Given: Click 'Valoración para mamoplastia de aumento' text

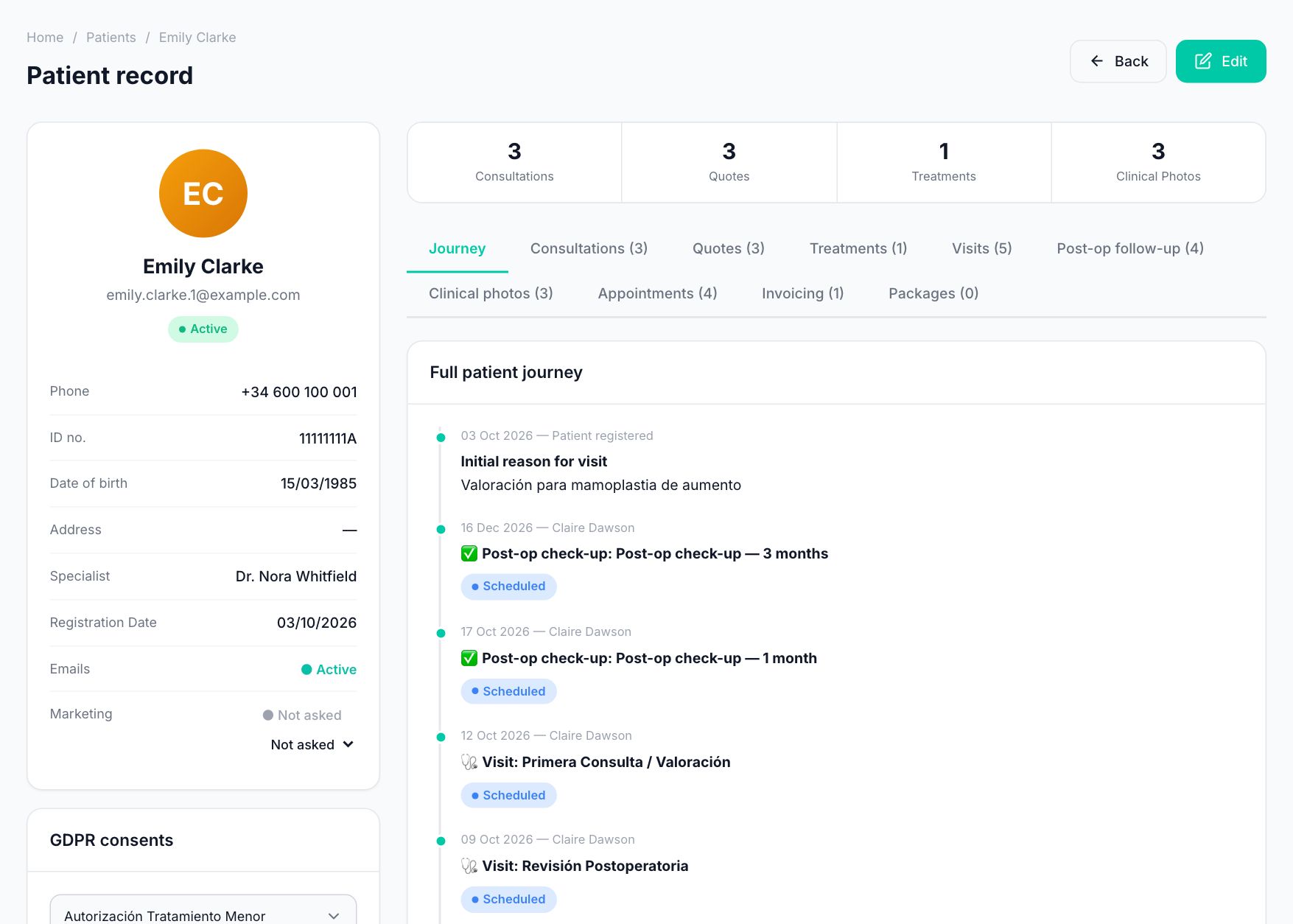Looking at the screenshot, I should (x=601, y=485).
